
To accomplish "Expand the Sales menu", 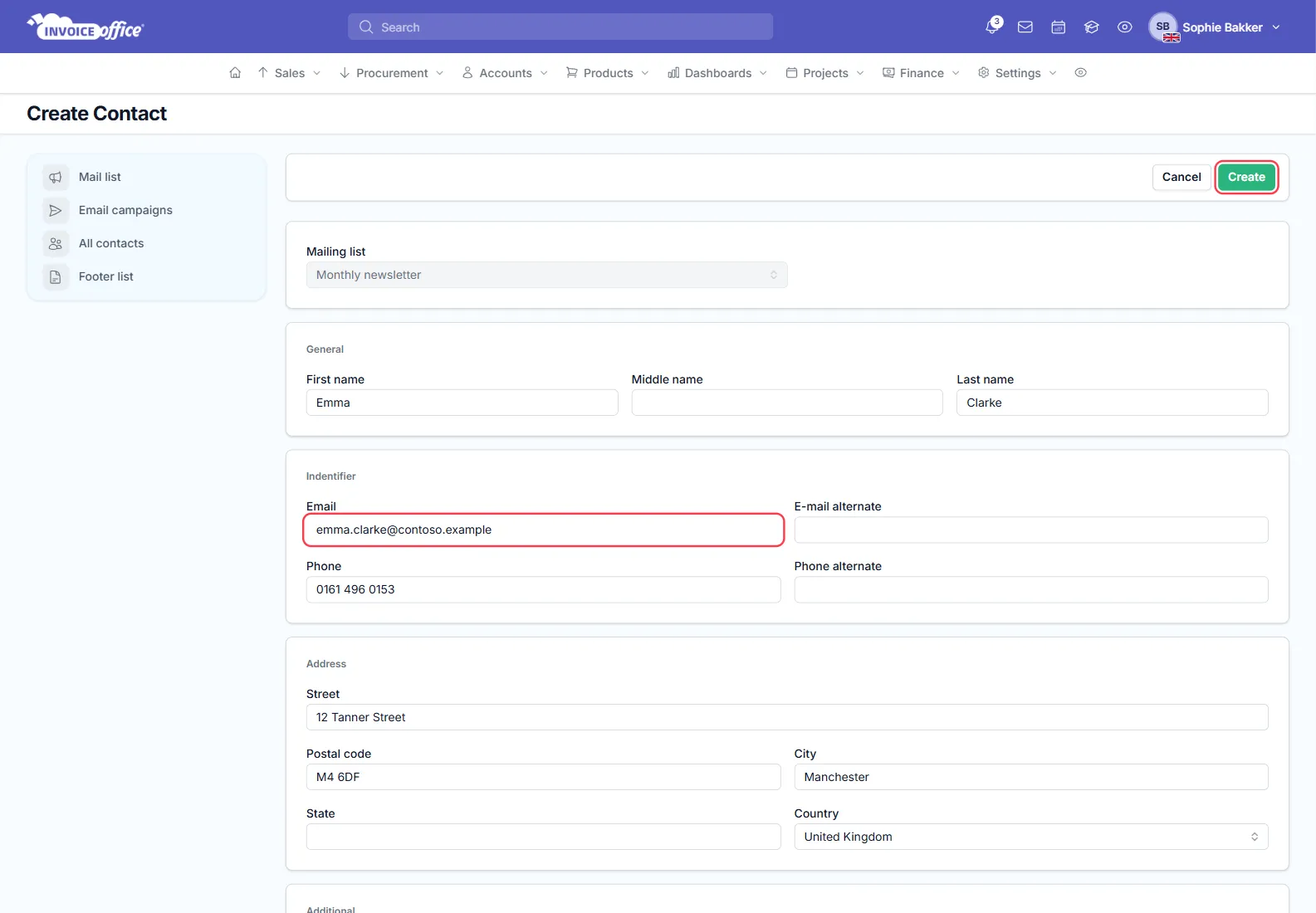I will point(289,73).
